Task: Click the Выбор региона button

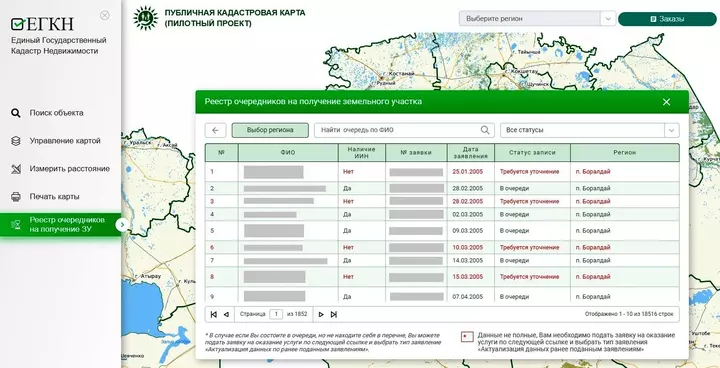Action: (270, 130)
